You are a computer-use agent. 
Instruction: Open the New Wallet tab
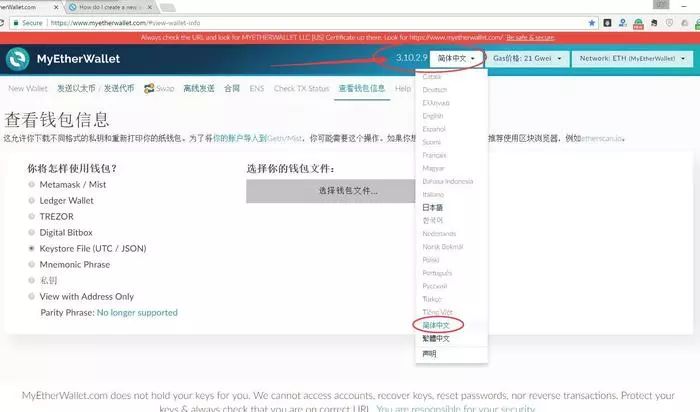[28, 88]
